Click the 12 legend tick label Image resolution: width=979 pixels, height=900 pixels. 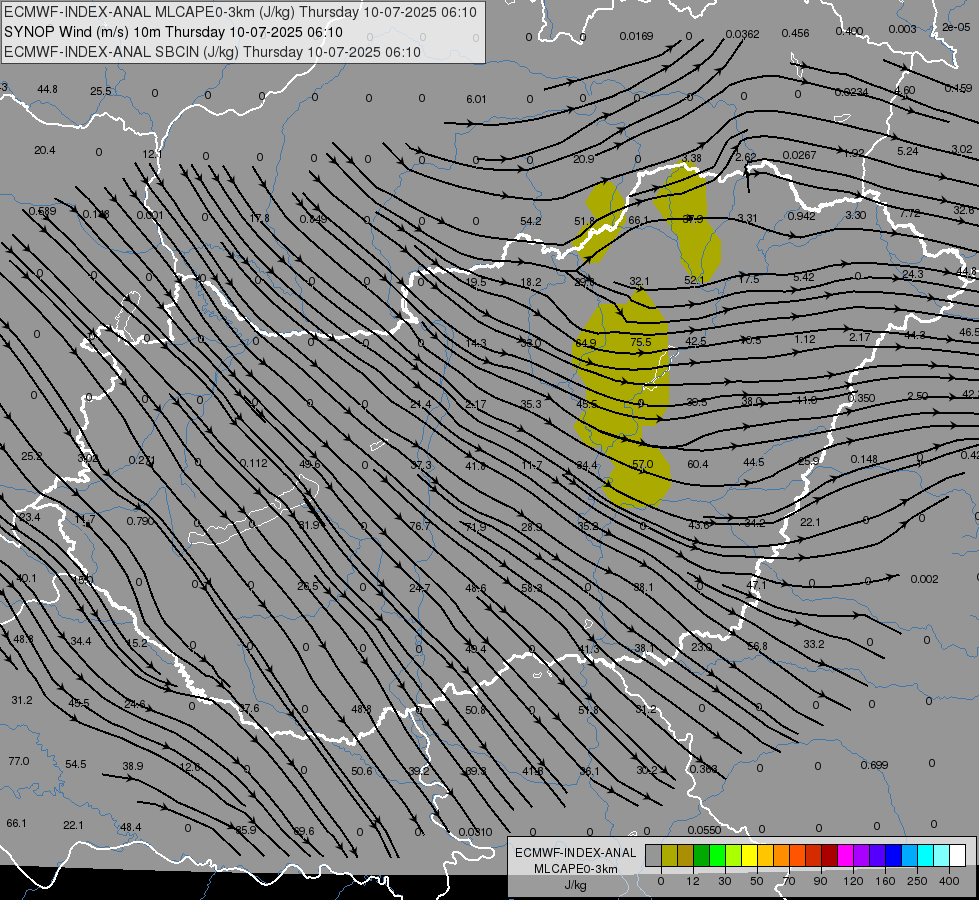pos(692,881)
